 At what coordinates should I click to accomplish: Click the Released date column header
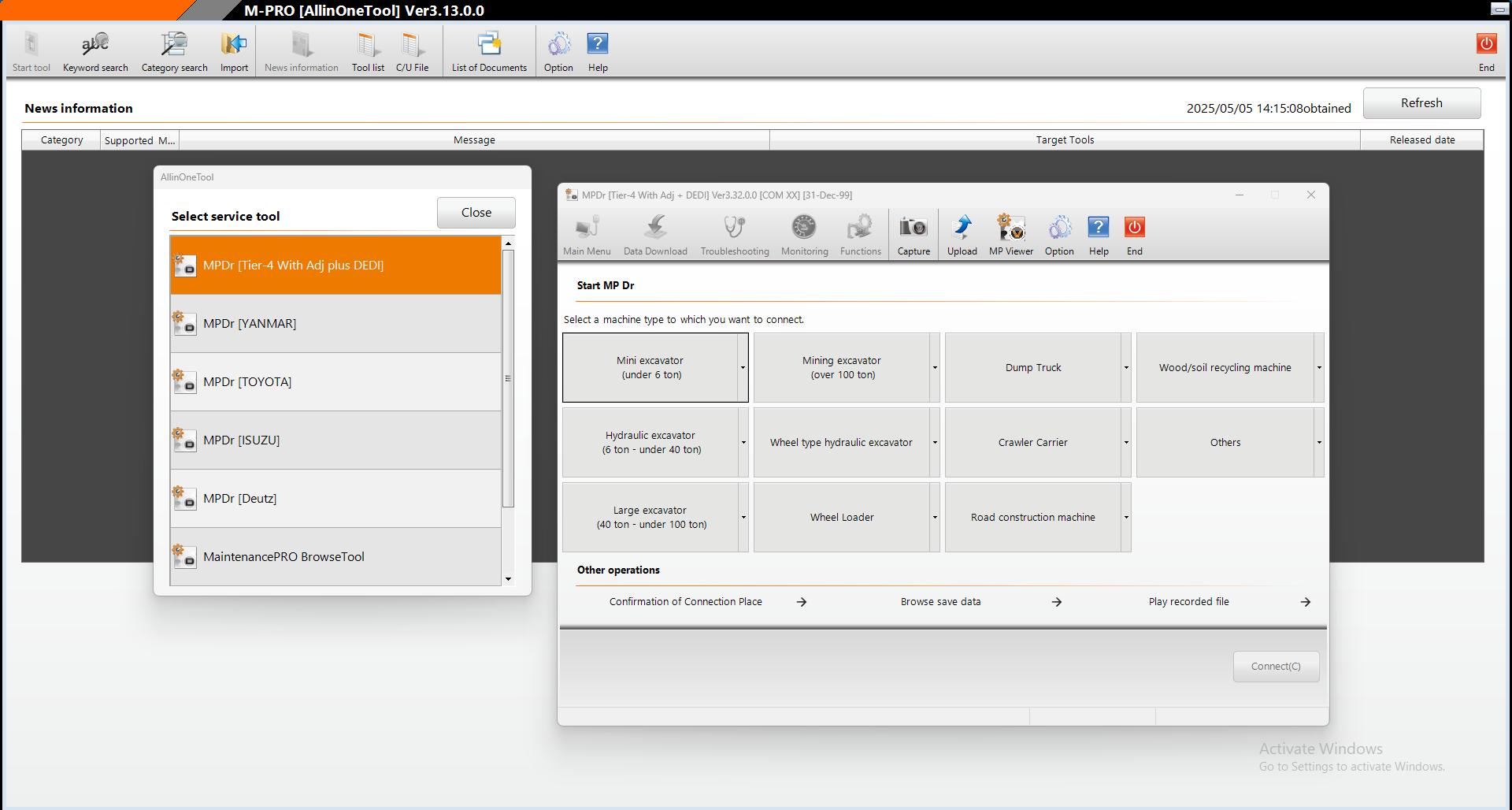tap(1421, 140)
